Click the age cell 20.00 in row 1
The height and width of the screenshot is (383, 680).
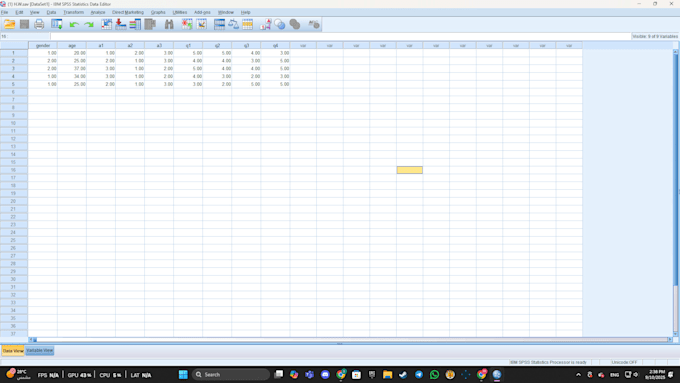72,53
